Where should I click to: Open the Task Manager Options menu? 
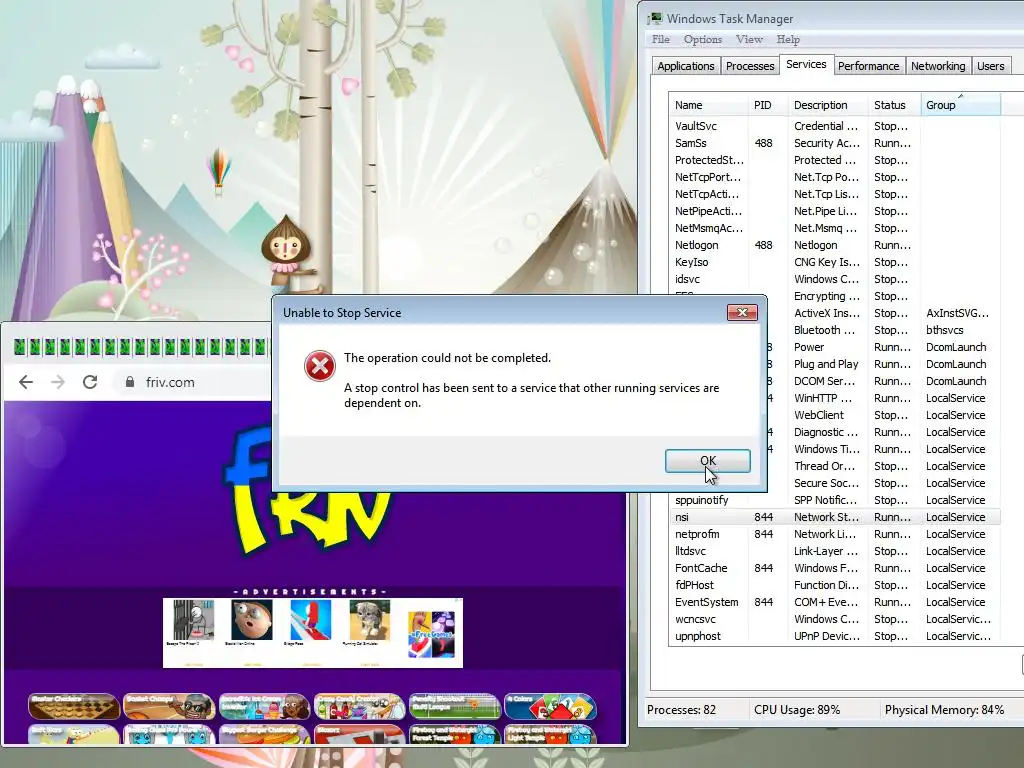coord(703,39)
